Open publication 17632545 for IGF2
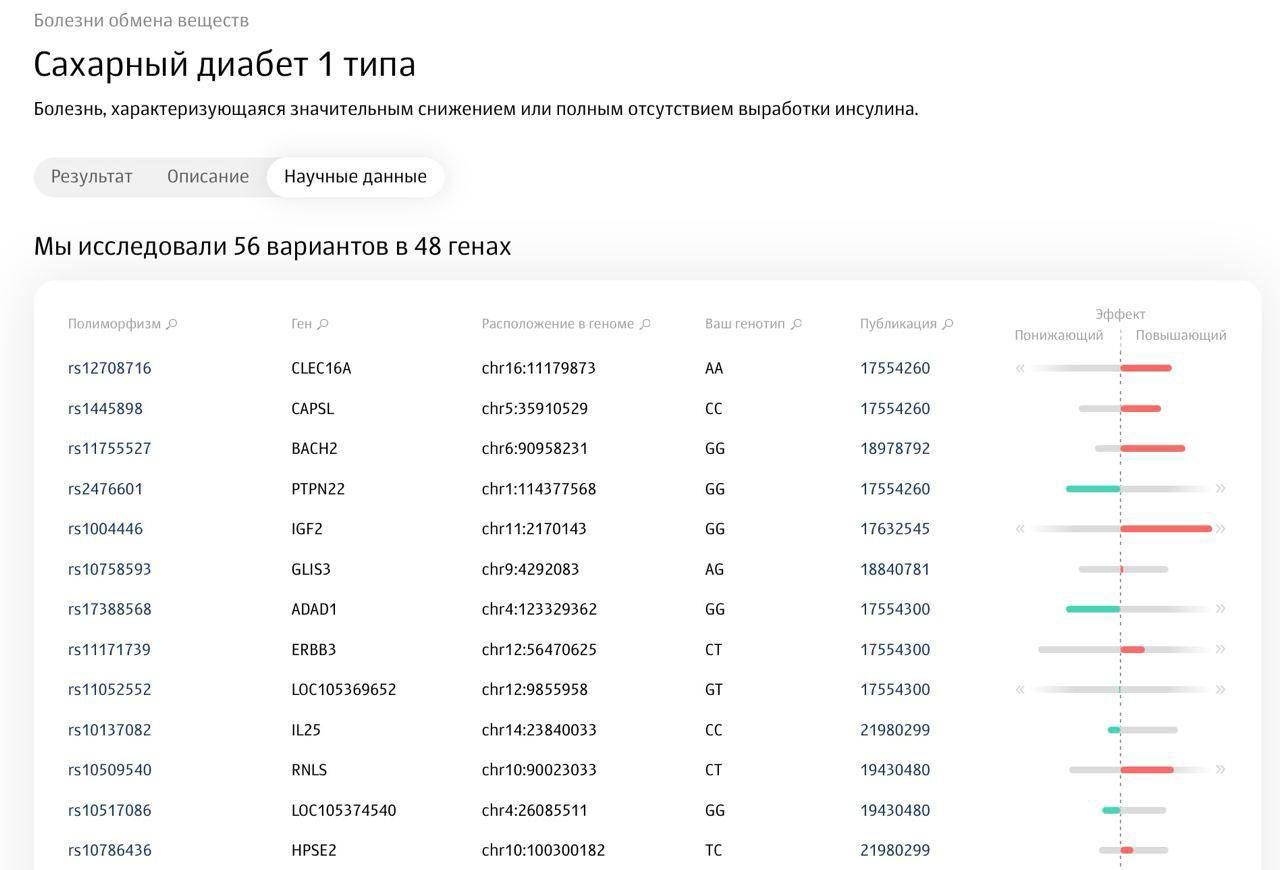The width and height of the screenshot is (1280, 870). pyautogui.click(x=895, y=529)
